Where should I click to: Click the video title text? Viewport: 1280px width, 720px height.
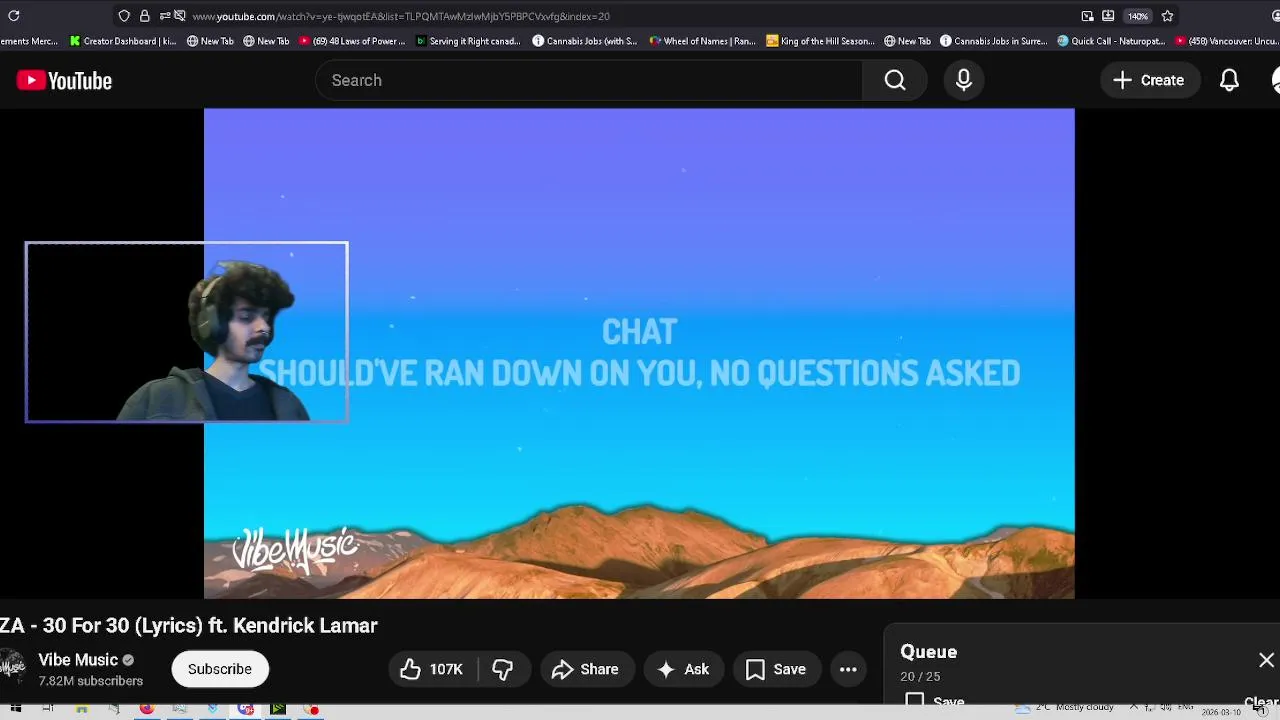pyautogui.click(x=188, y=626)
